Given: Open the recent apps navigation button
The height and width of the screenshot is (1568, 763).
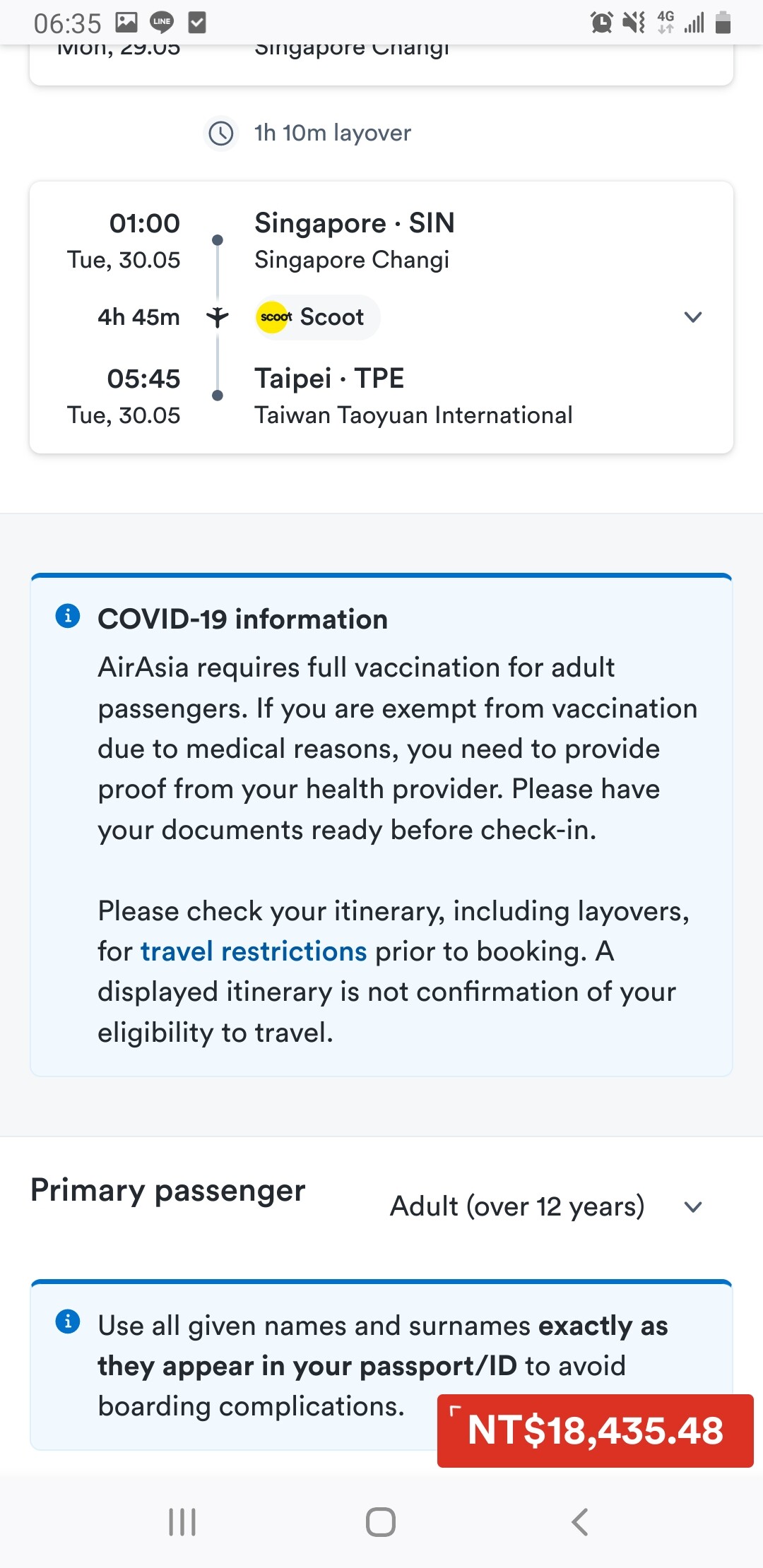Looking at the screenshot, I should (x=182, y=1522).
